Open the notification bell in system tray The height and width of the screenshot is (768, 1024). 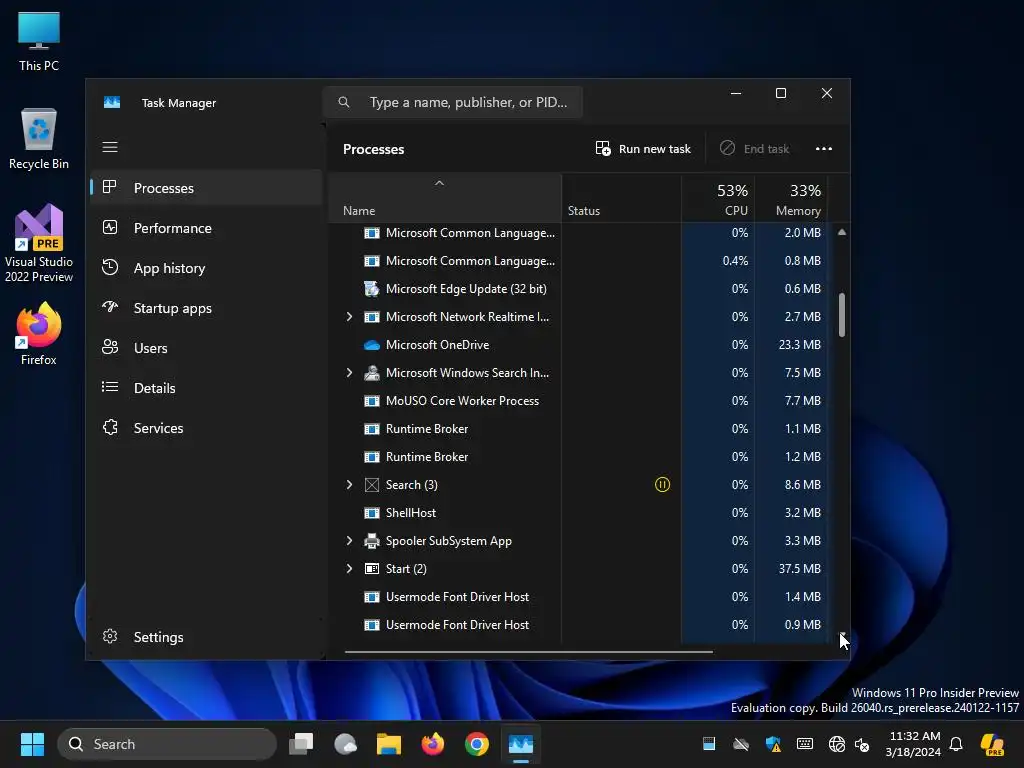(956, 744)
